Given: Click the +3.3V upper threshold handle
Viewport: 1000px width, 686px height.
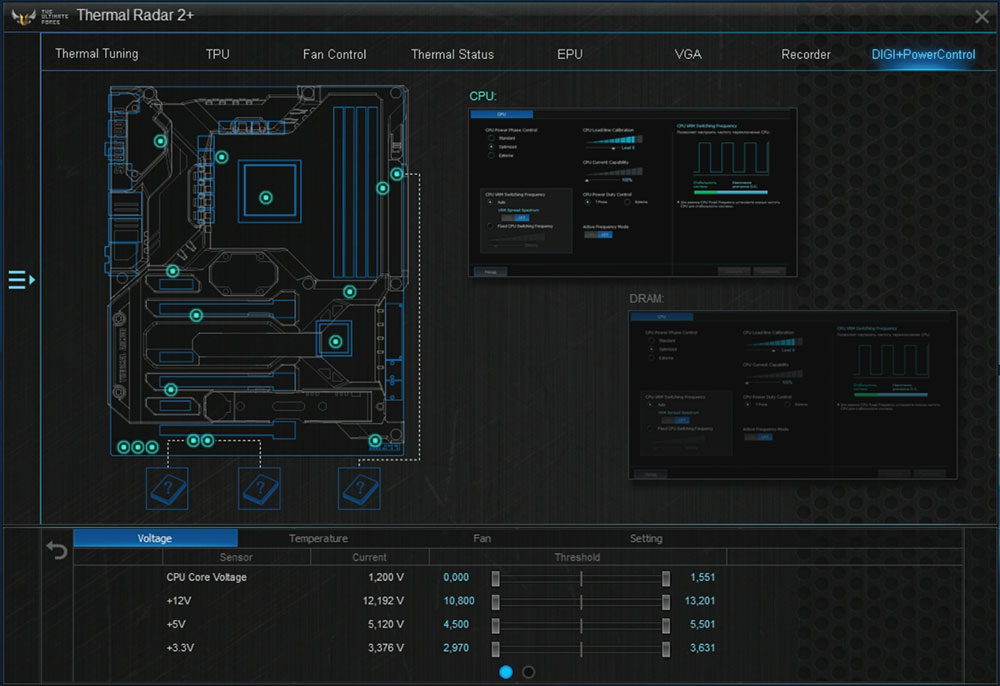Looking at the screenshot, I should [666, 649].
